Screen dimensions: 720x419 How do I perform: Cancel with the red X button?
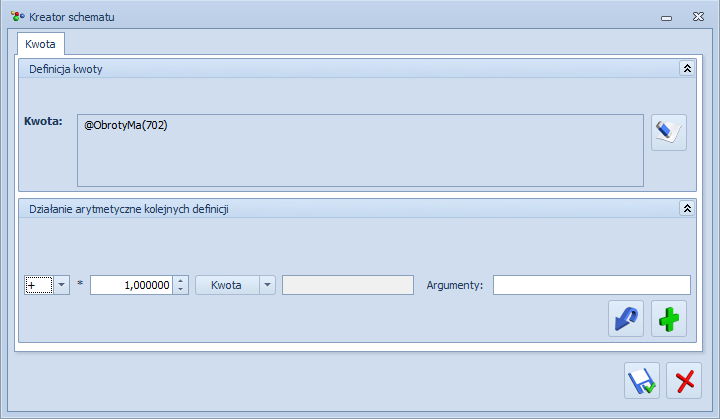click(684, 380)
